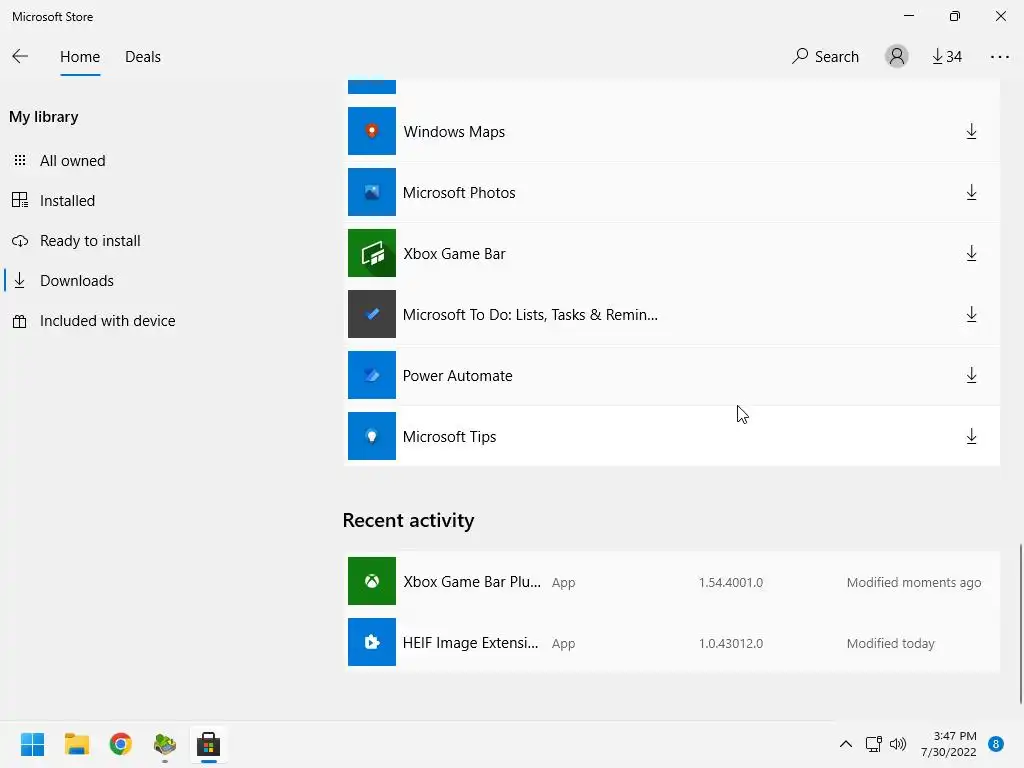Open the 34 pending downloads indicator
Screen dimensions: 1024x768
947,57
